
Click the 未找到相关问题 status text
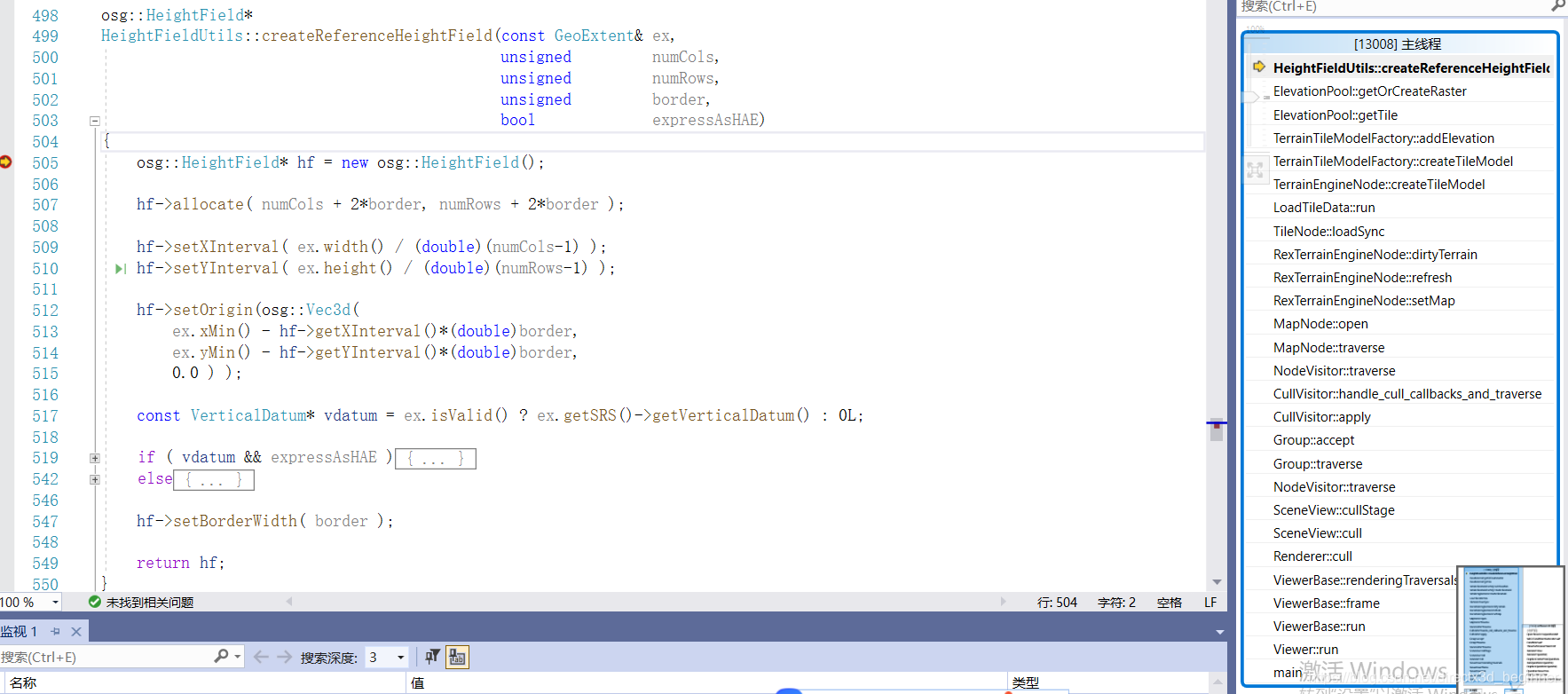150,603
